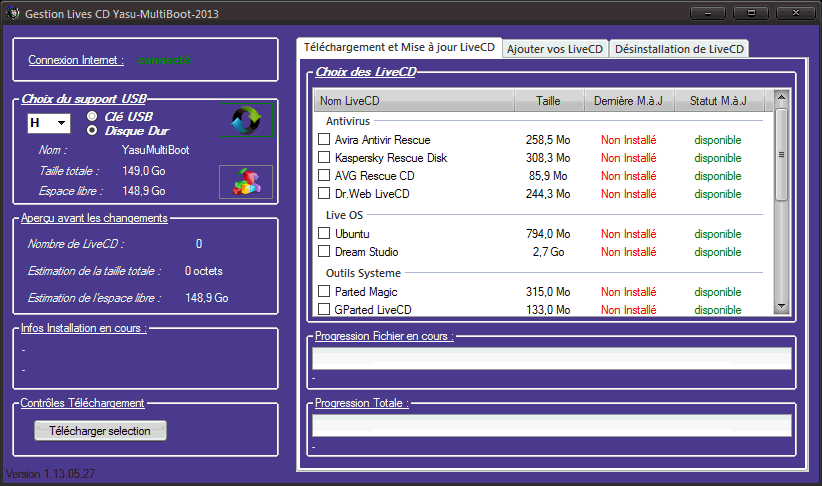Click the Progression Fichier en cours bar
822x486 pixels.
(x=551, y=358)
